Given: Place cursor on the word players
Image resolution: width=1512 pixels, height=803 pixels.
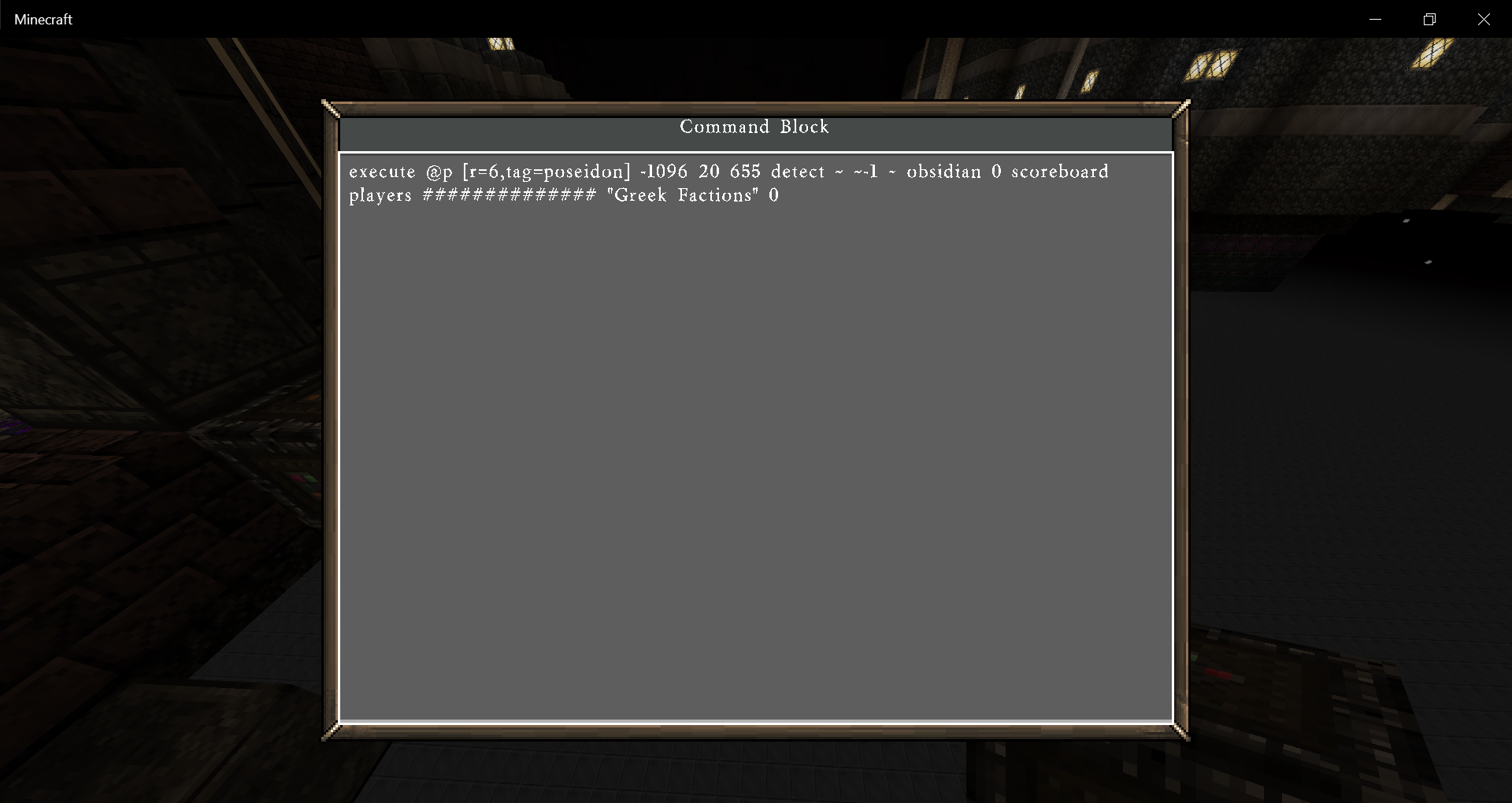Looking at the screenshot, I should (380, 196).
